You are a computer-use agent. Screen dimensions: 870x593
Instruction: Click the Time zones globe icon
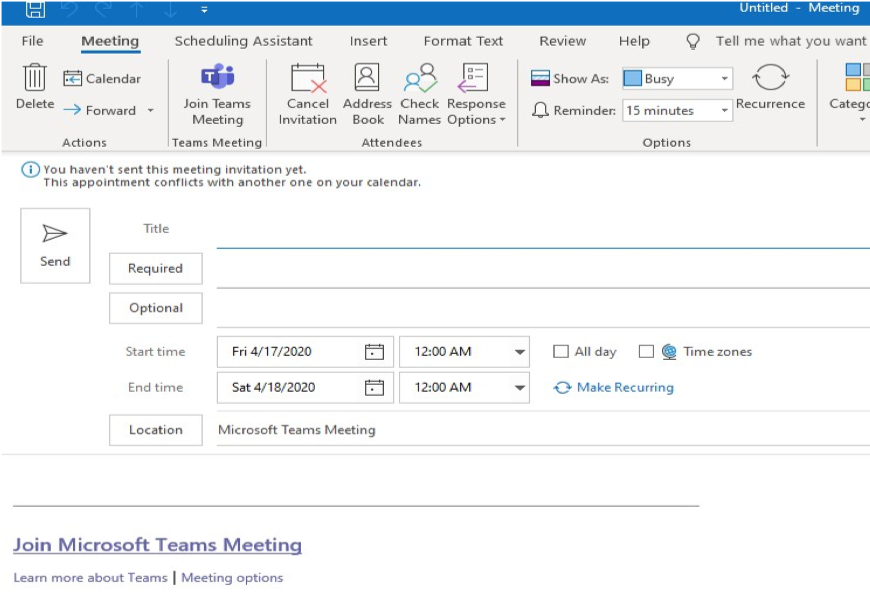[x=669, y=352]
